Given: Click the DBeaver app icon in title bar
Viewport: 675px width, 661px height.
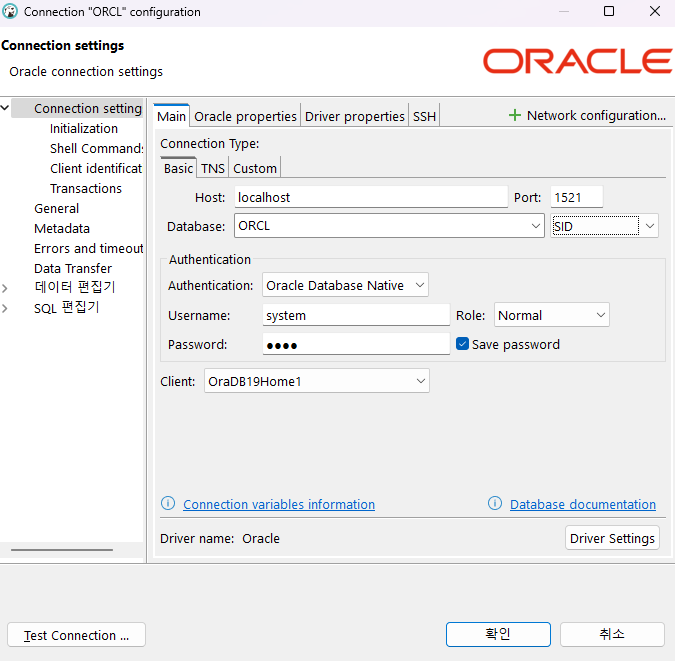Looking at the screenshot, I should point(10,11).
